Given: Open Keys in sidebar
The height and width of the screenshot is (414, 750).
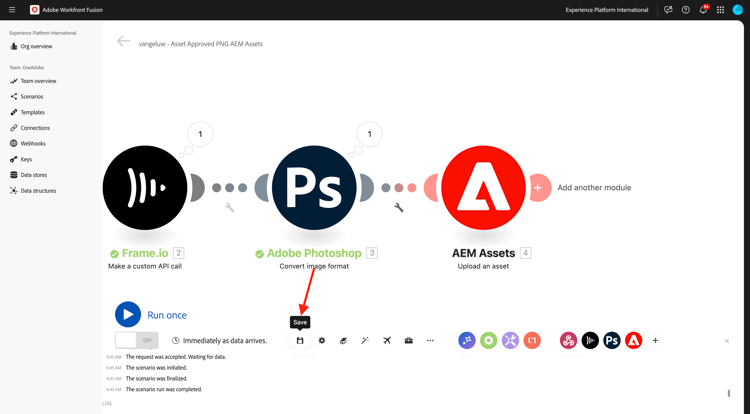Looking at the screenshot, I should click(x=21, y=159).
